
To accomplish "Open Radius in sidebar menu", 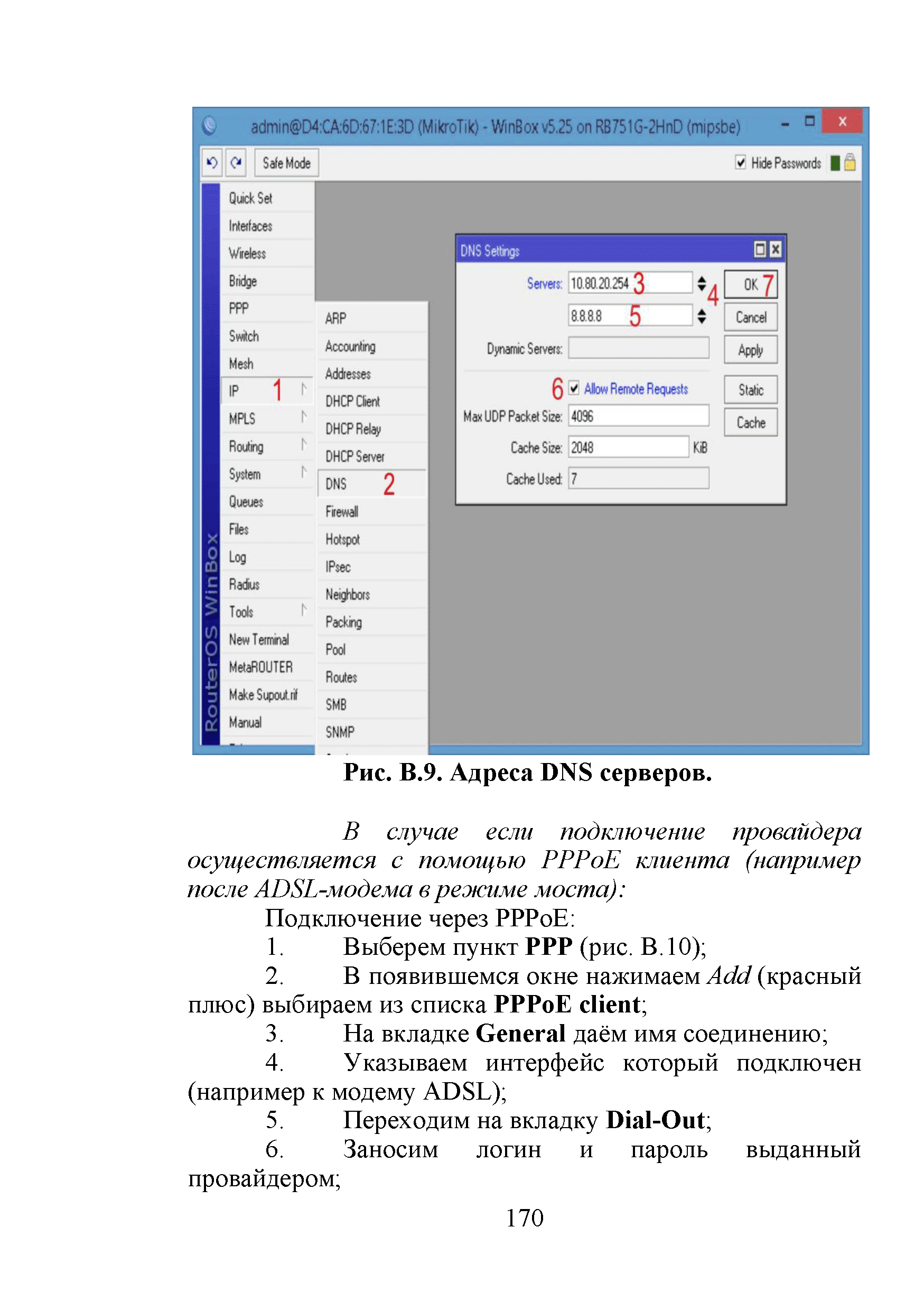I will [x=267, y=585].
